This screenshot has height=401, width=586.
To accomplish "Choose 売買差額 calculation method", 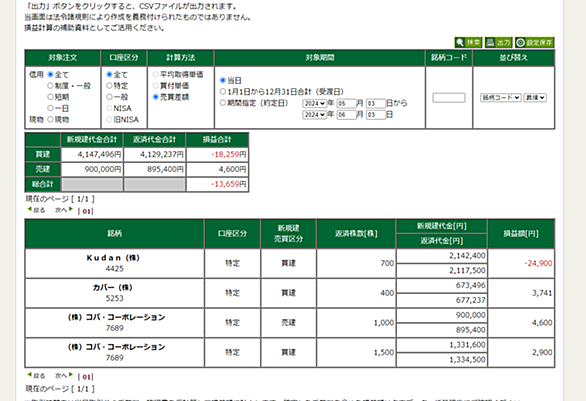I will (156, 97).
